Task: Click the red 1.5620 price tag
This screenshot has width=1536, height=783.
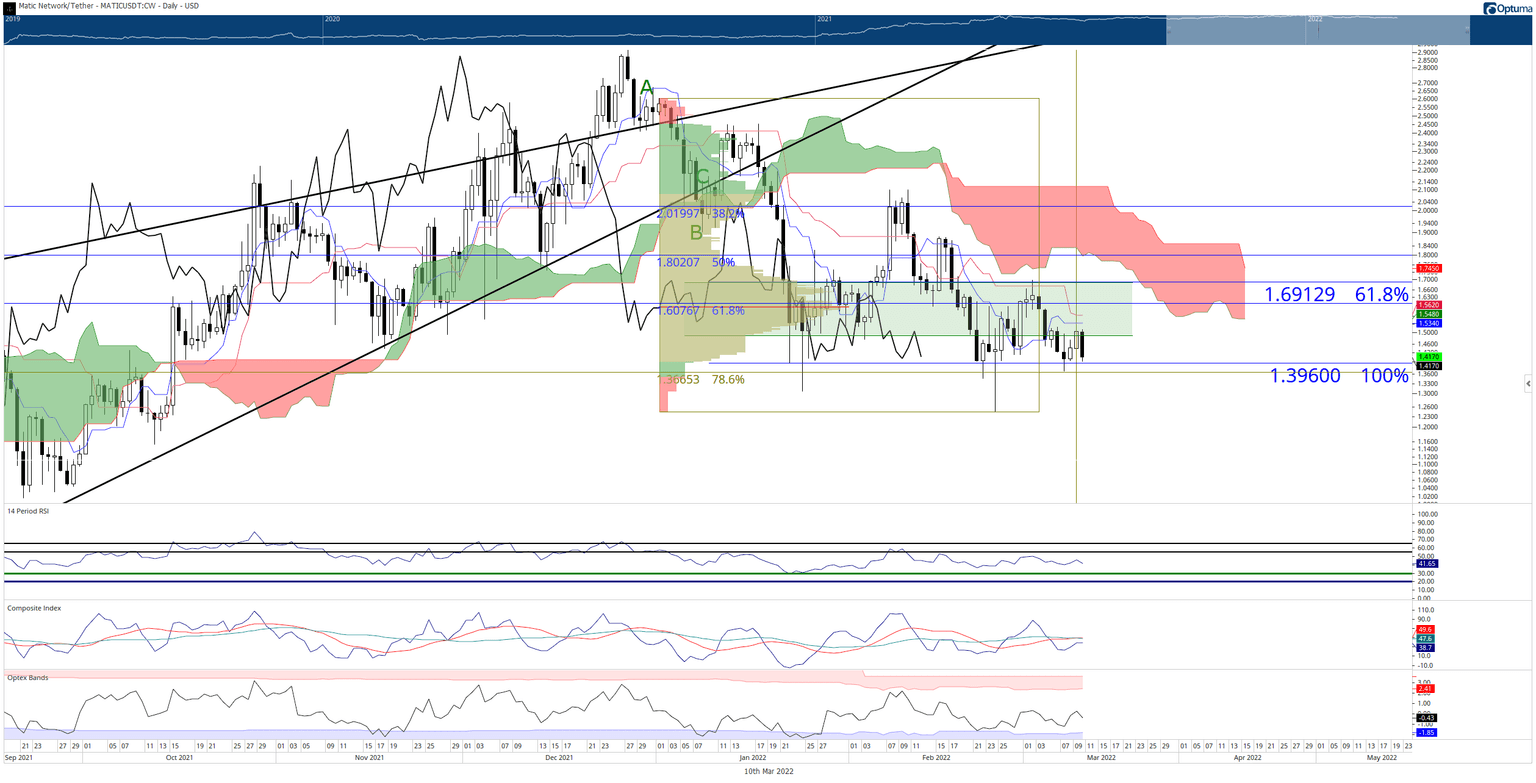Action: 1428,305
